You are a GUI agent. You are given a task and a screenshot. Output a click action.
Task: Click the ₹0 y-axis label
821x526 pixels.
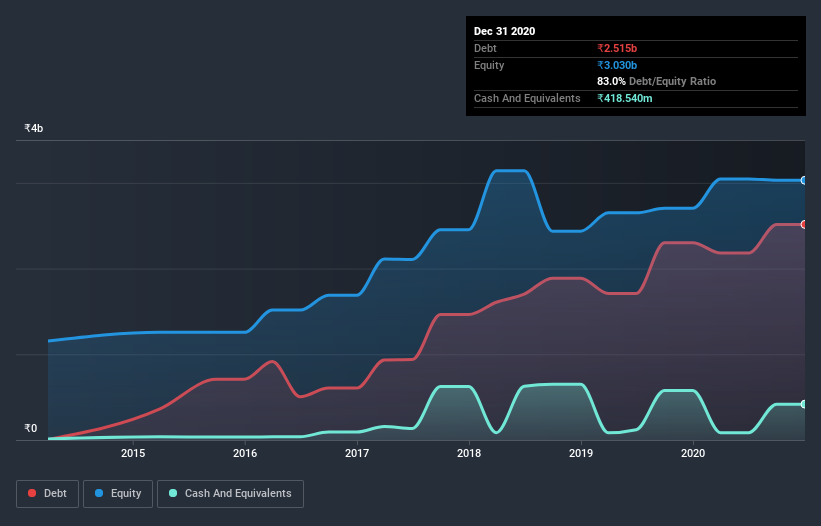[31, 428]
